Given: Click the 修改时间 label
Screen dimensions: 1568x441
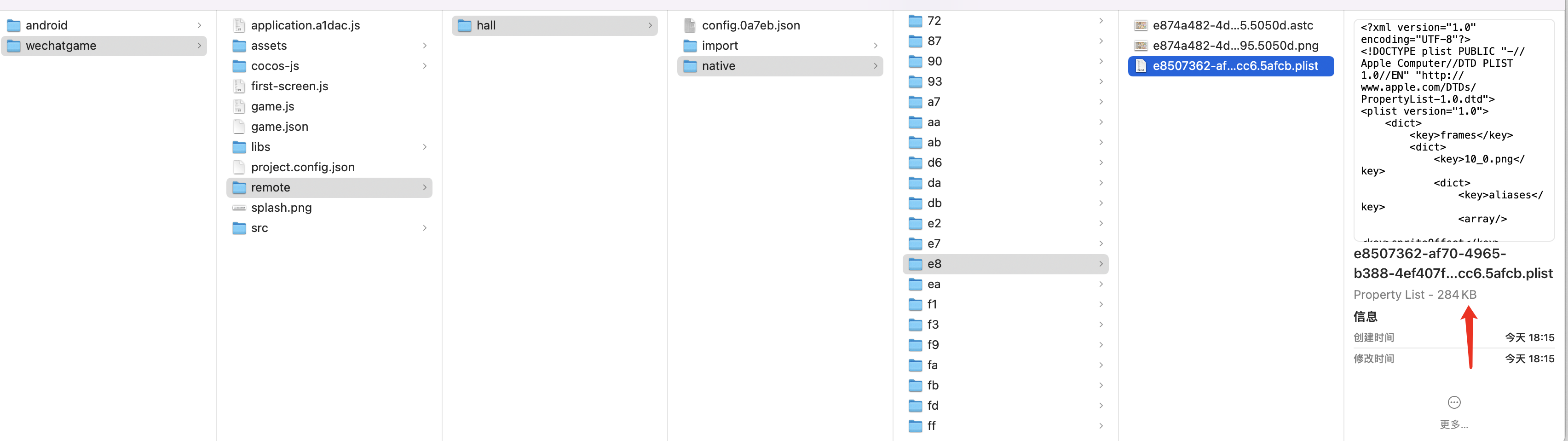Looking at the screenshot, I should pos(1373,359).
